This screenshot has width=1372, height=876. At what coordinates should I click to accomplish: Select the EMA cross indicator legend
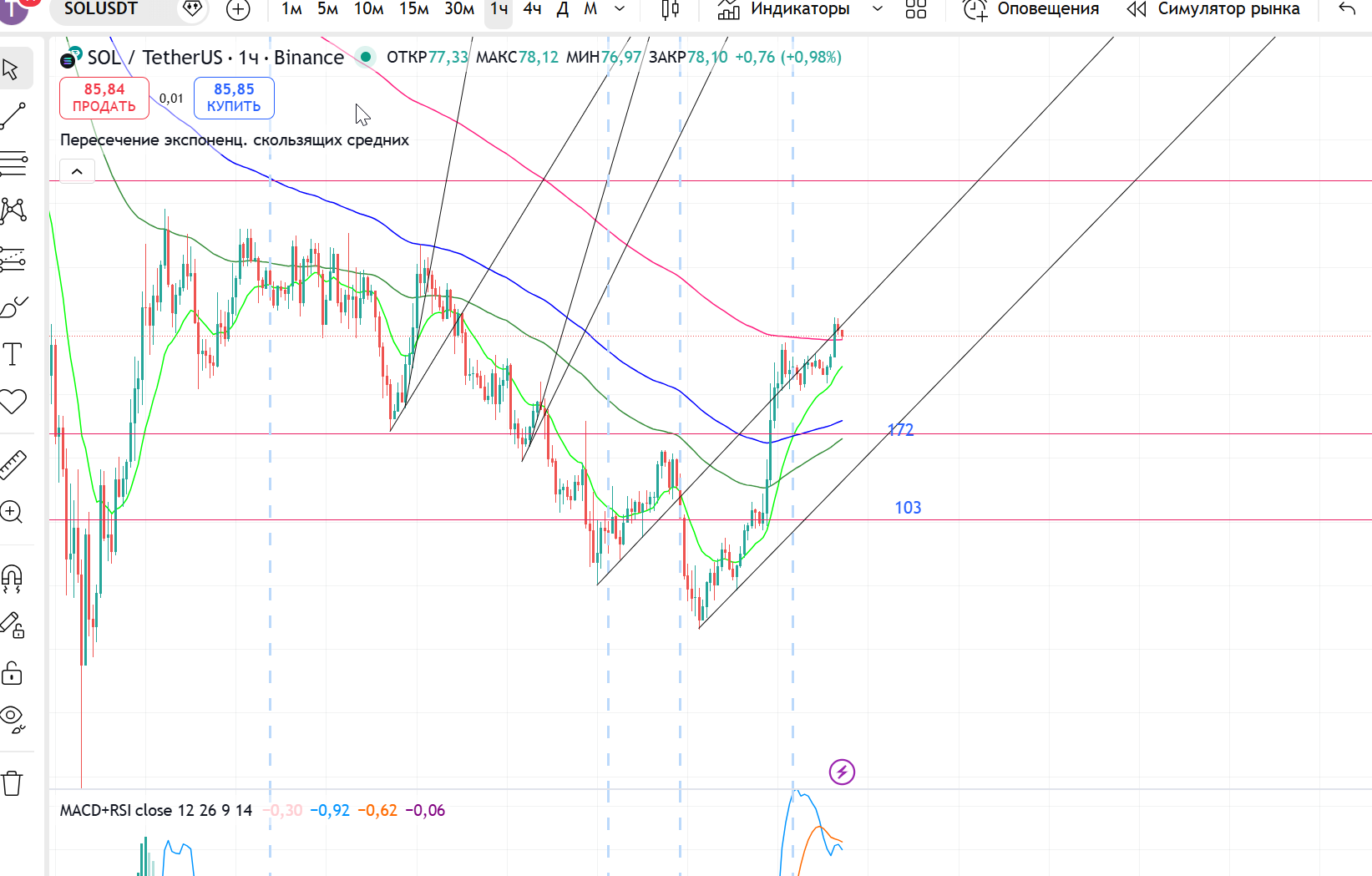[x=235, y=140]
